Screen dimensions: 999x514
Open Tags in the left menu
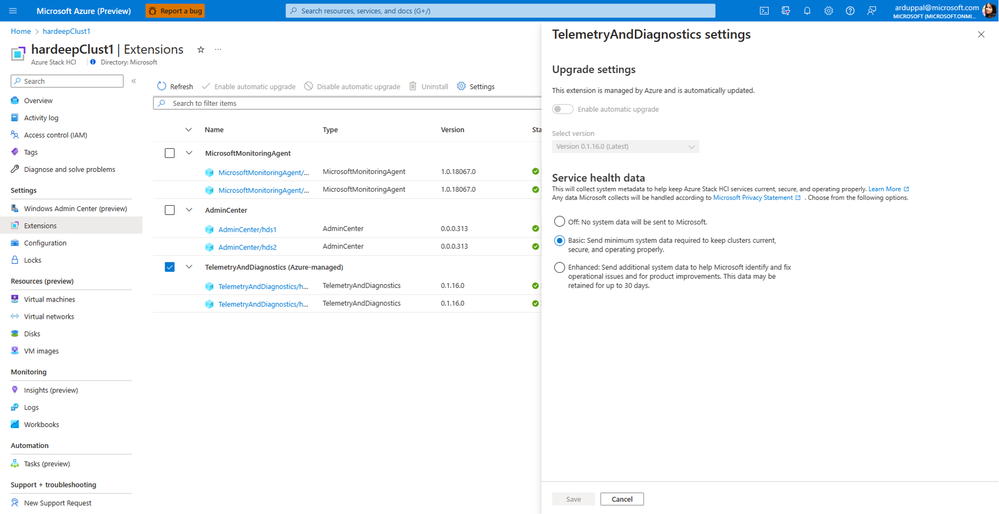(x=31, y=152)
